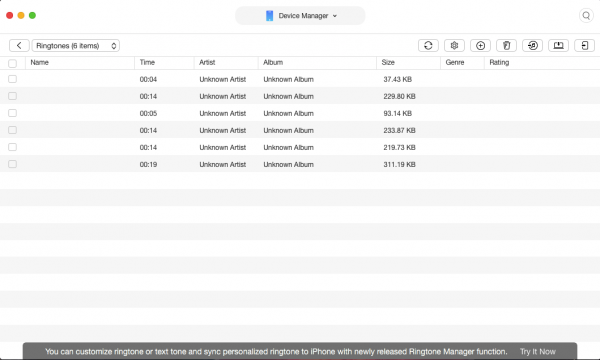The height and width of the screenshot is (360, 600).
Task: Check the 311.19 KB ringtone row checkbox
Action: [12, 164]
